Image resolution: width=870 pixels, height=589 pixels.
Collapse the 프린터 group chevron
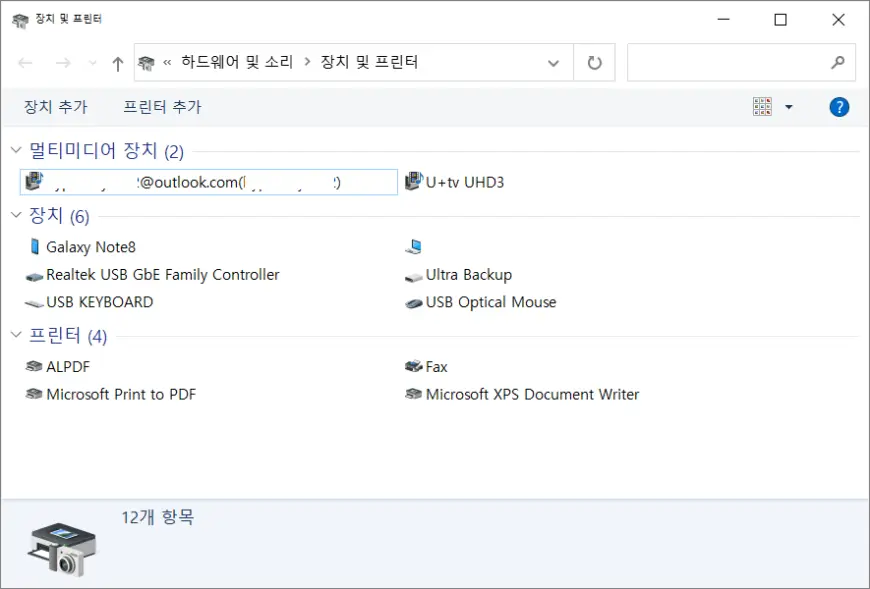pyautogui.click(x=15, y=335)
